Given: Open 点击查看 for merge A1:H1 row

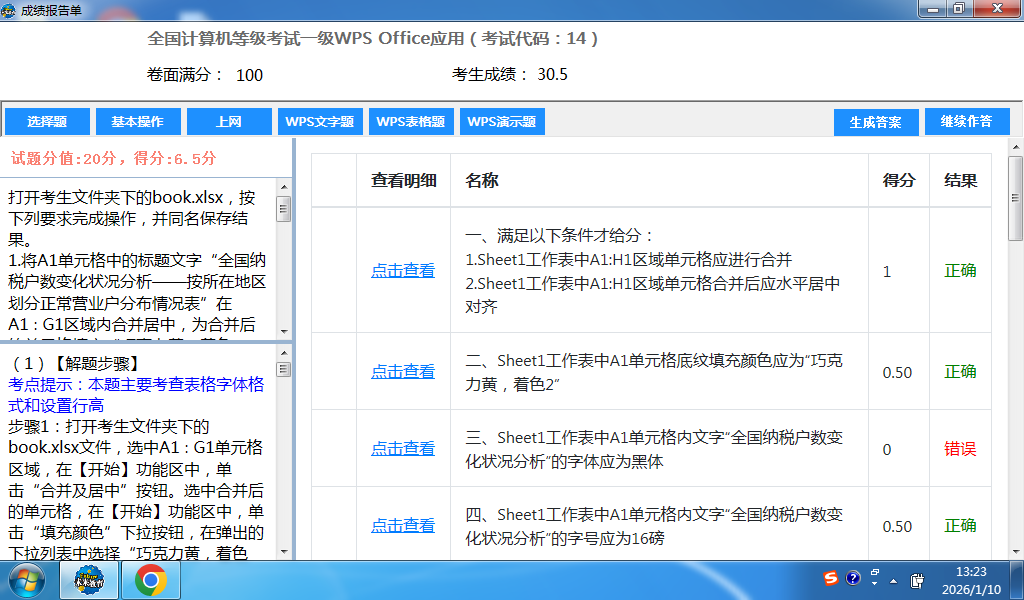Looking at the screenshot, I should [x=403, y=271].
